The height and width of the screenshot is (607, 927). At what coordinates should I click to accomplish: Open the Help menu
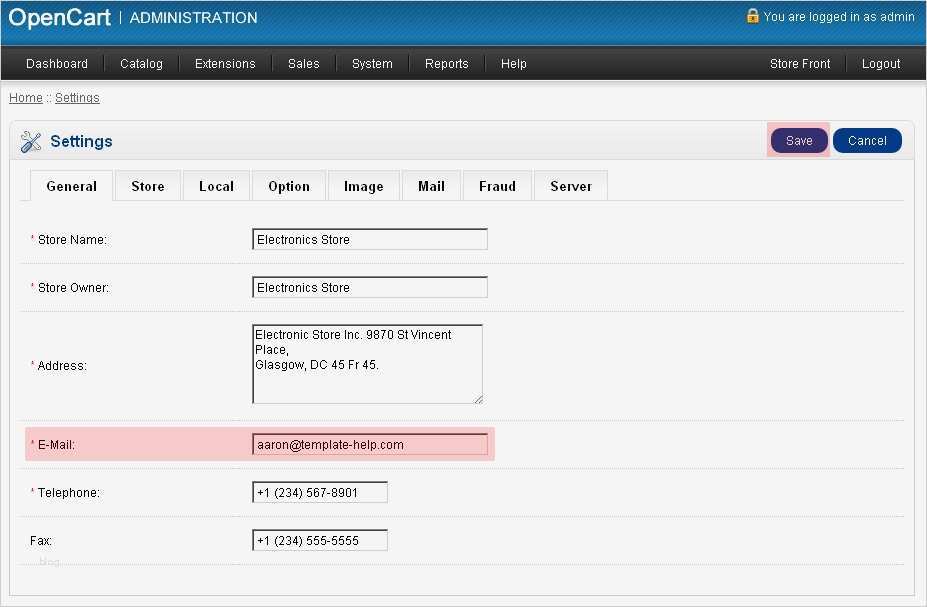tap(513, 63)
